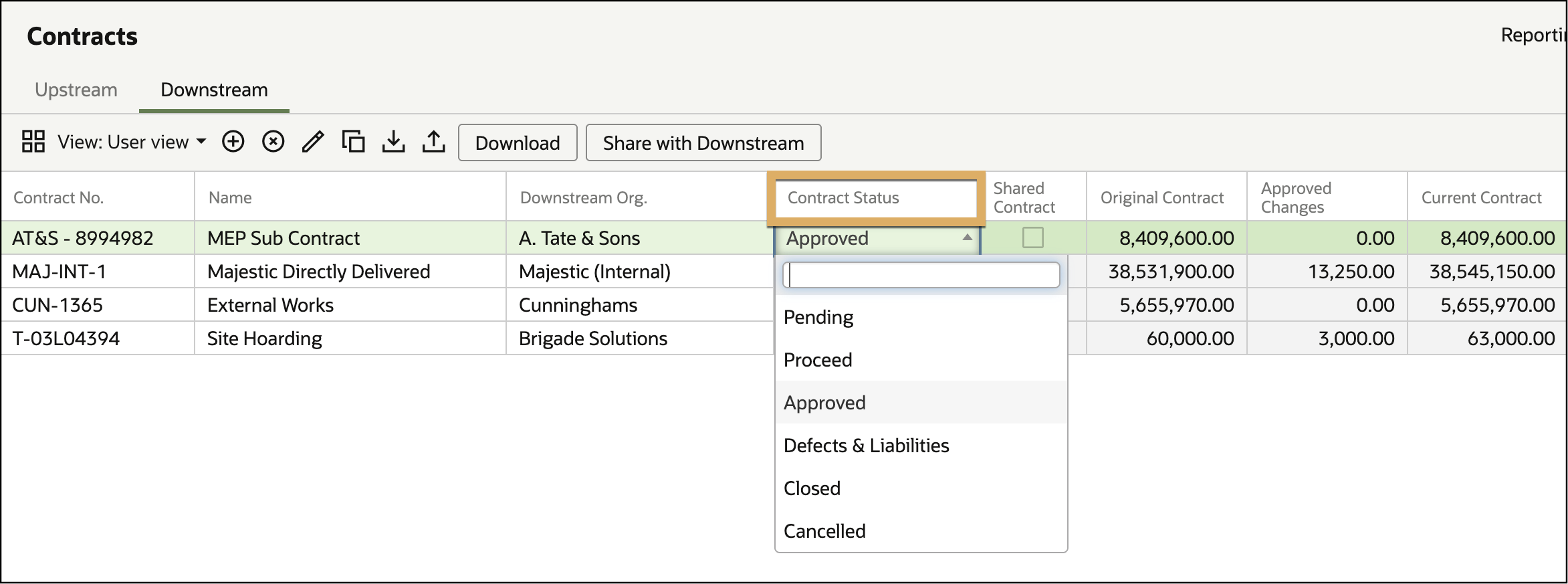The image size is (1568, 584).
Task: Collapse the Approved status dropdown arrow
Action: 967,237
